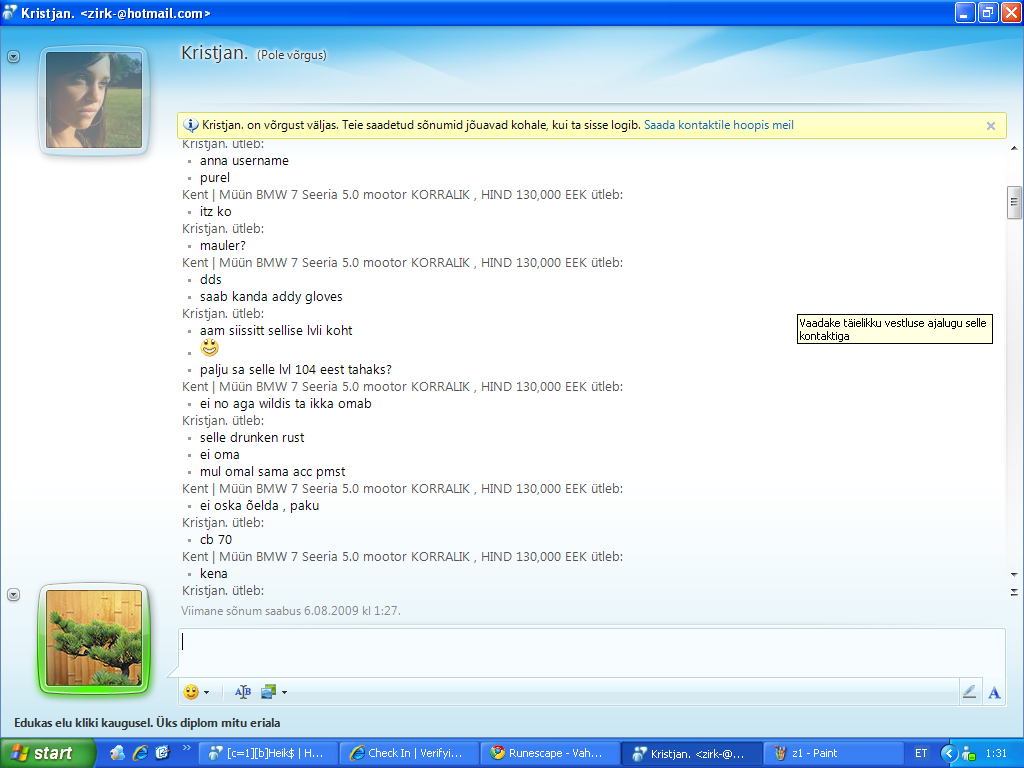Open the background picker icon
1024x768 pixels.
[268, 692]
